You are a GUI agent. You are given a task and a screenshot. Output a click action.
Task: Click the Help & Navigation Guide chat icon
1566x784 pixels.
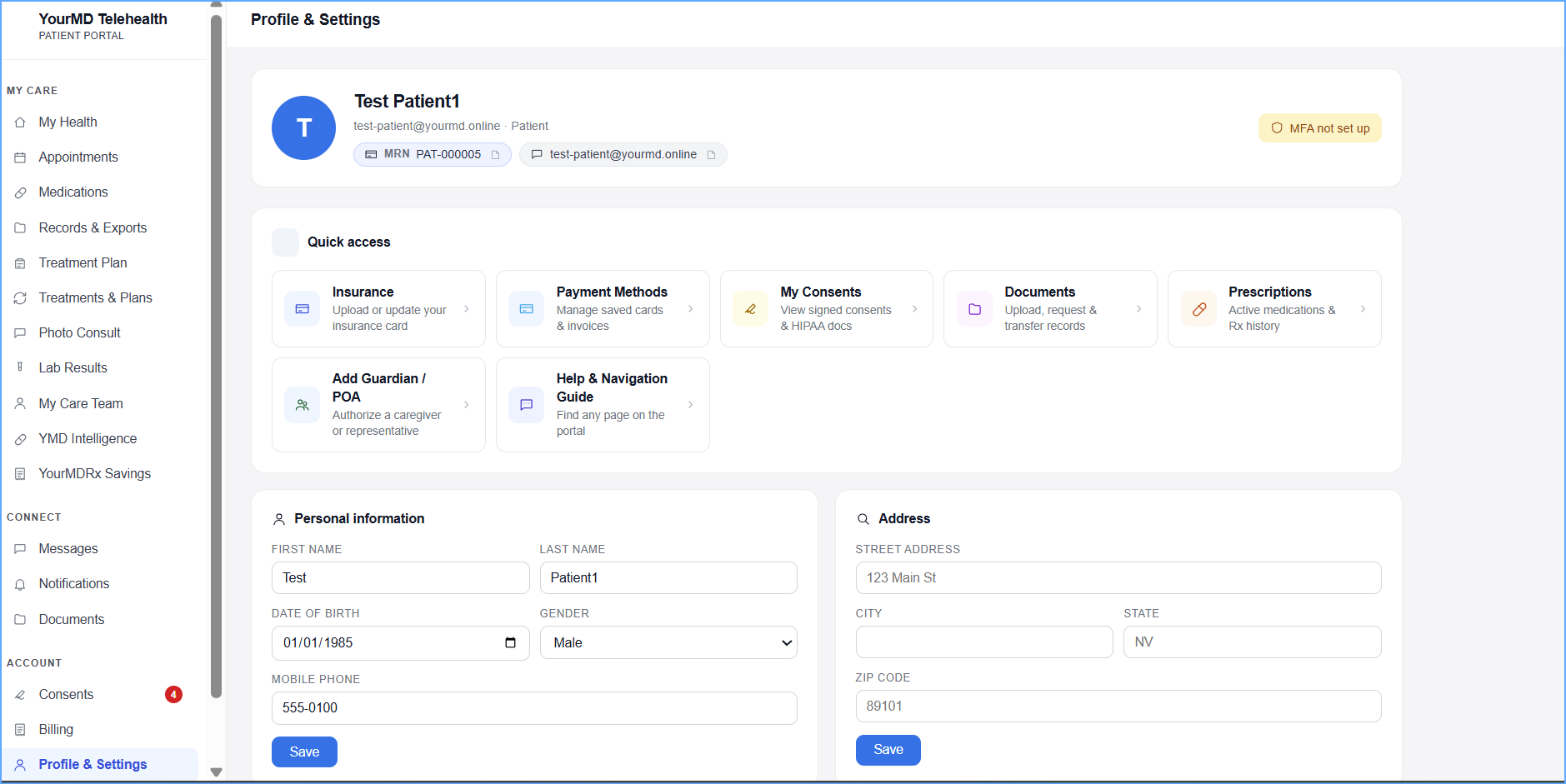(527, 405)
